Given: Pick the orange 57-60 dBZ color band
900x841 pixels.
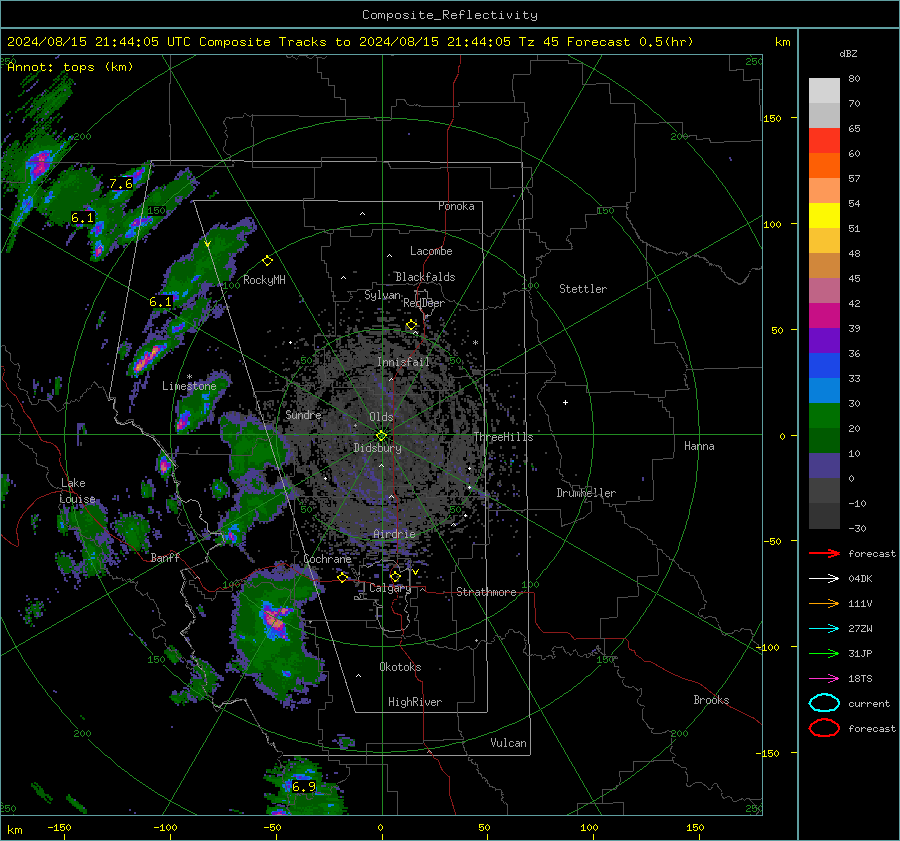Looking at the screenshot, I should point(824,166).
